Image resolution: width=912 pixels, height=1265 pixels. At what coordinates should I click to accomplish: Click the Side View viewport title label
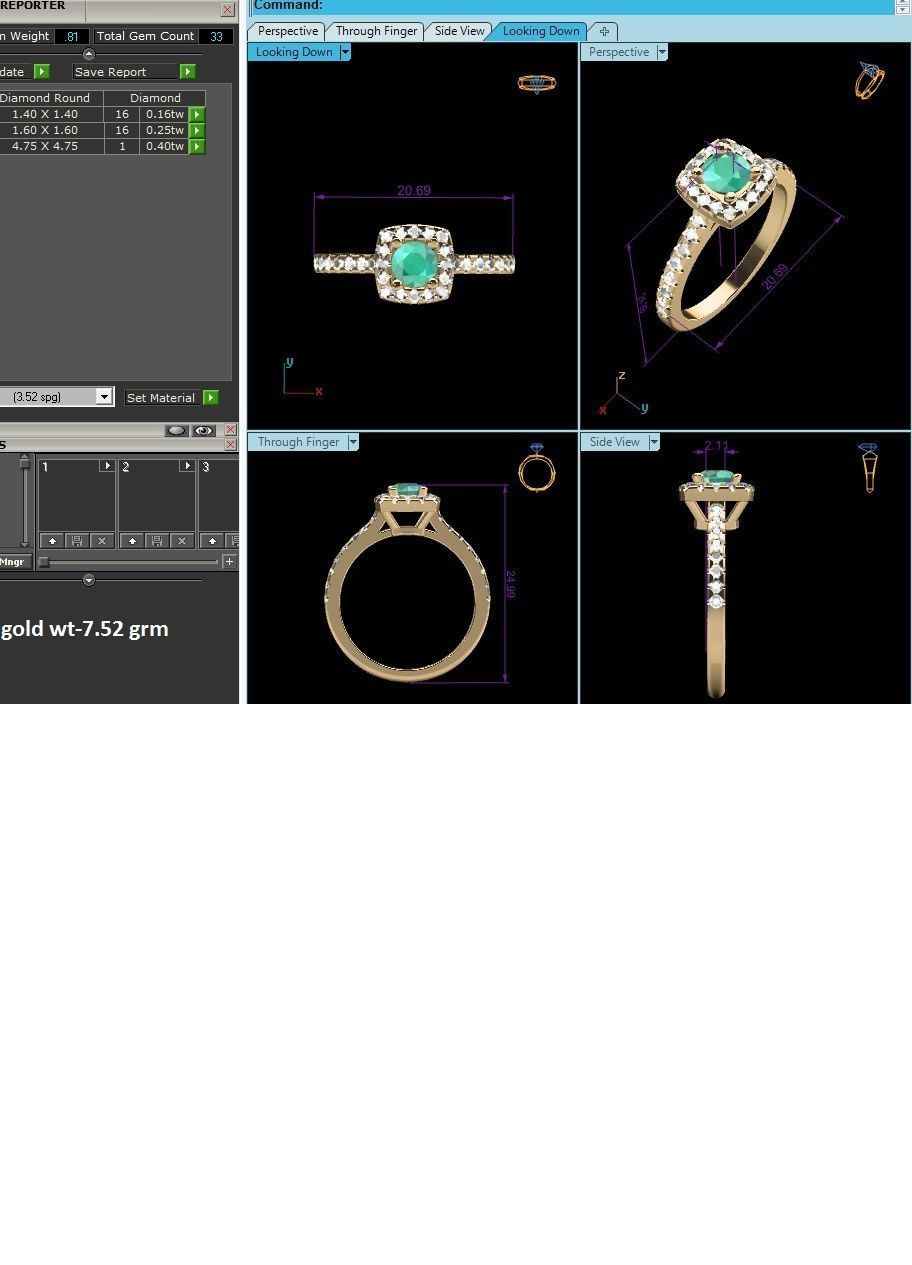[615, 442]
